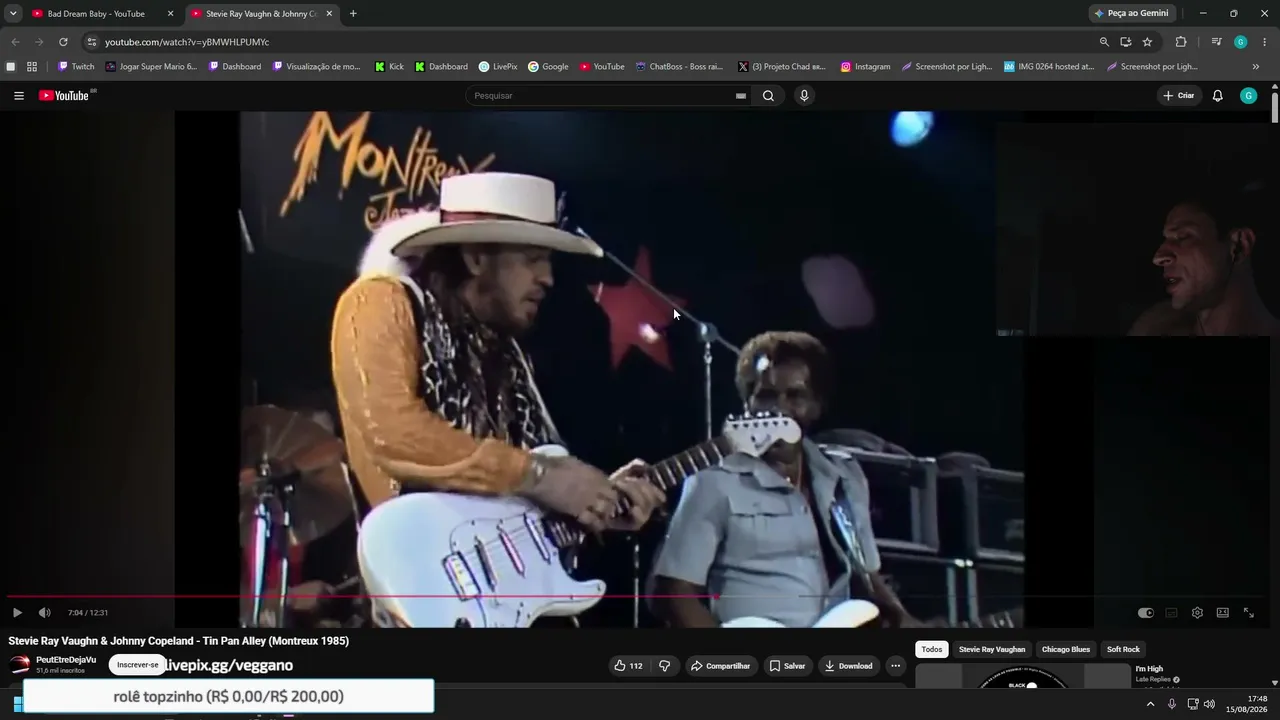Screen dimensions: 1280x720
Task: Open the Chrome profile avatar
Action: coord(1241,42)
